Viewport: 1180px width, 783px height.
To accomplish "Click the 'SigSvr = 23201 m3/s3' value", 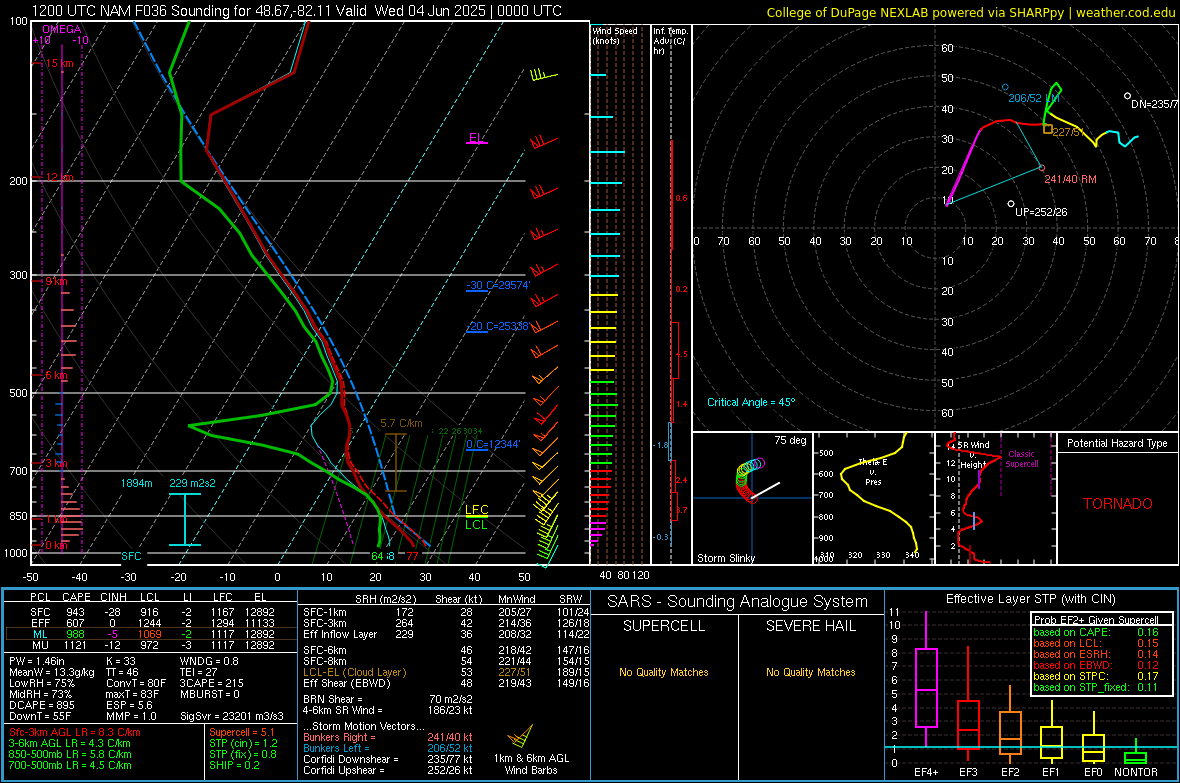I will (x=232, y=716).
